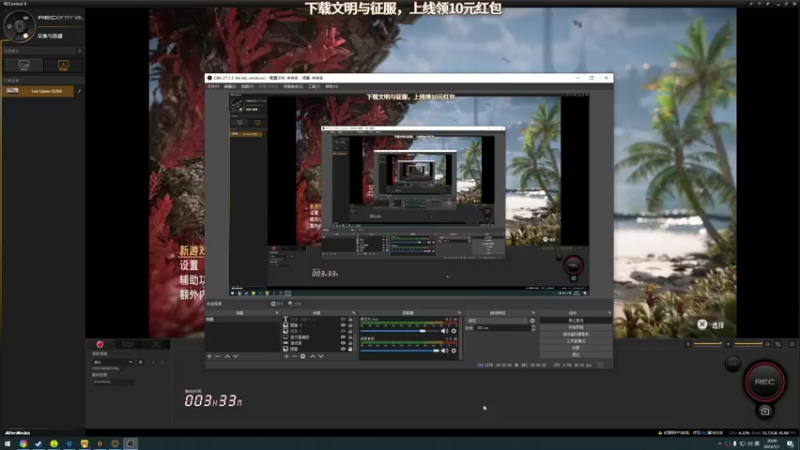
Task: Click top button in OBS Controls panel
Action: coord(576,320)
